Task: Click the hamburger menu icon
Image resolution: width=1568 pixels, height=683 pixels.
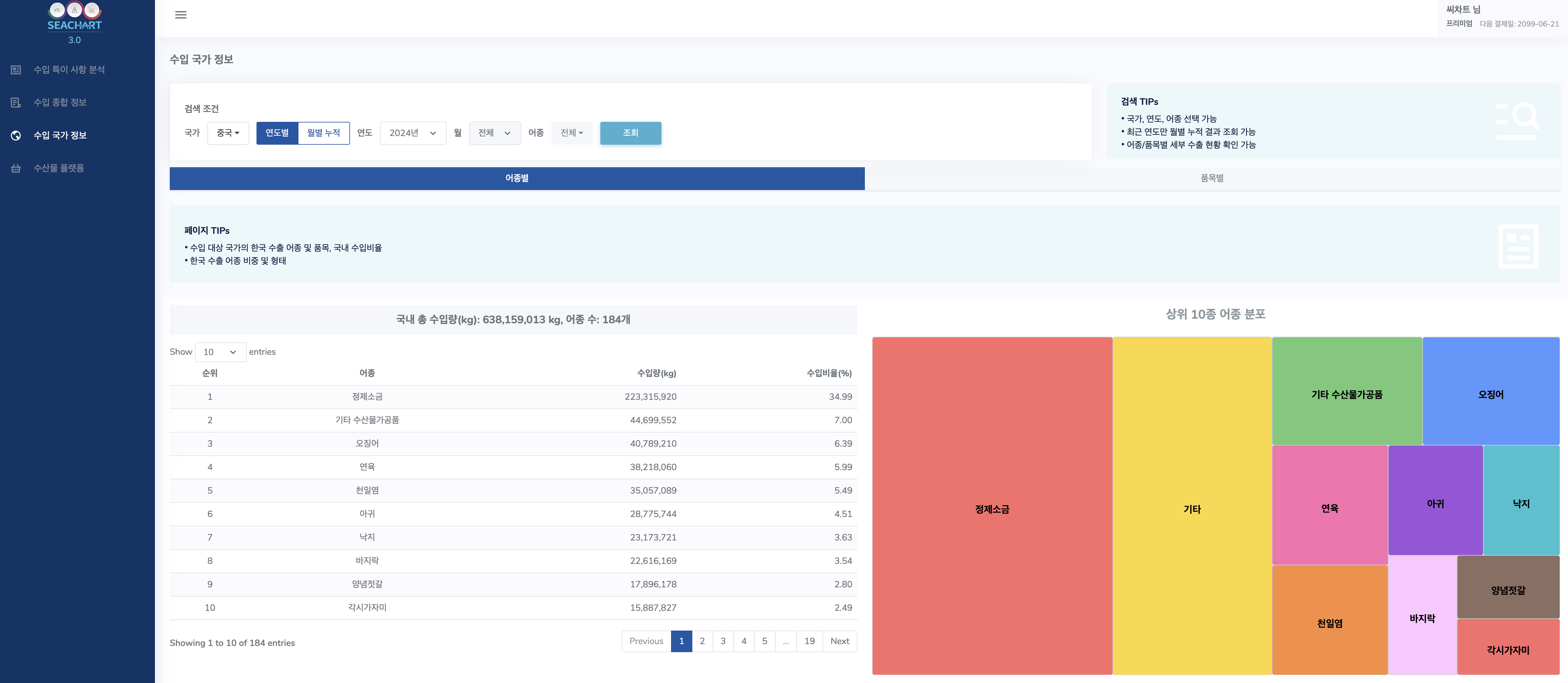Action: pos(181,14)
